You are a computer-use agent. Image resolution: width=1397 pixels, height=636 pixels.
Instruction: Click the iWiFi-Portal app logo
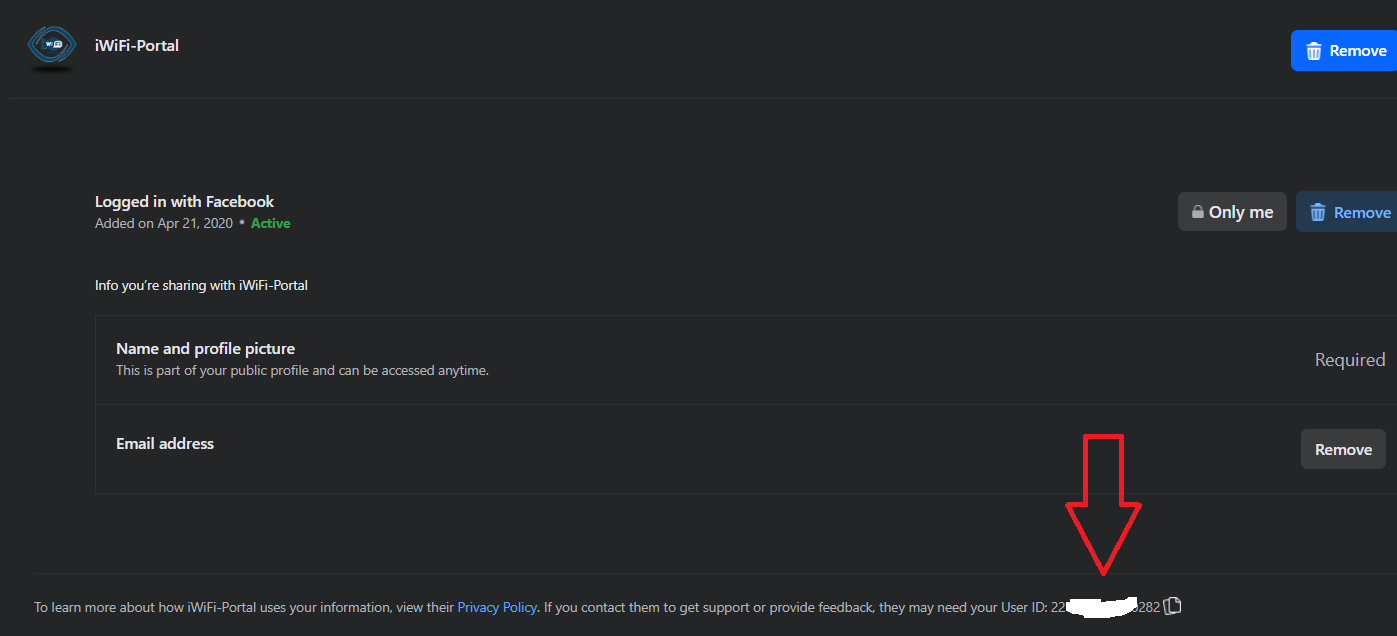point(51,49)
